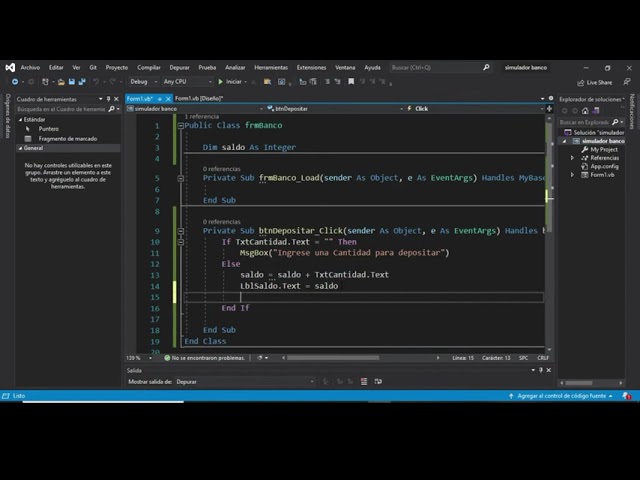640x480 pixels.
Task: Click the save file icon
Action: click(x=71, y=82)
